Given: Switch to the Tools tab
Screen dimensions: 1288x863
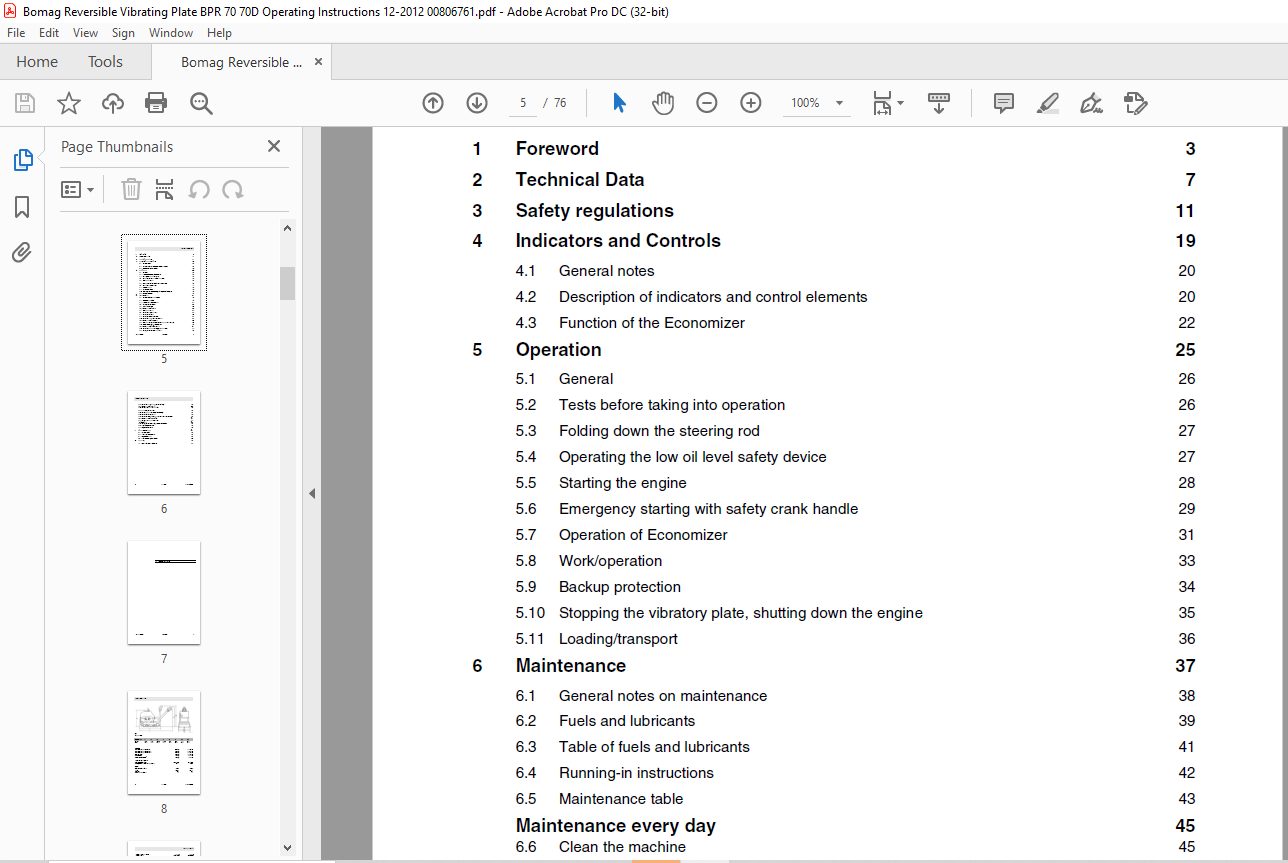Looking at the screenshot, I should (x=105, y=62).
